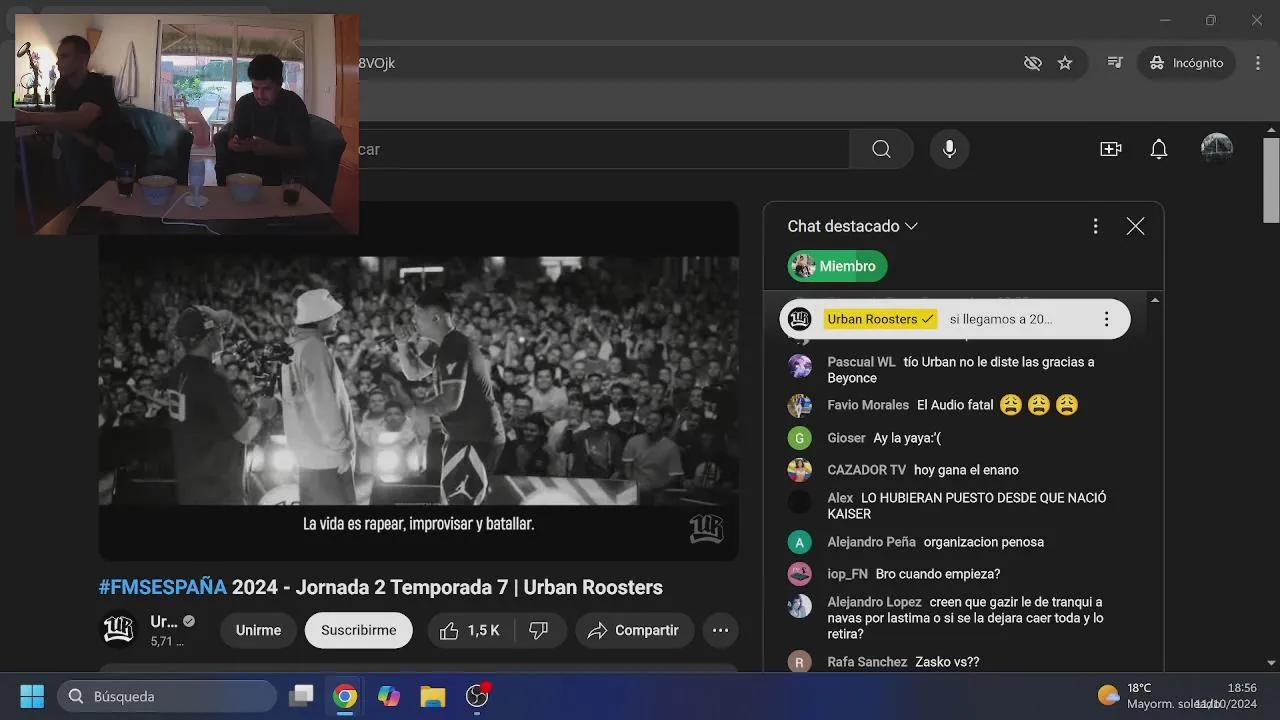Open Copilot from the taskbar

coord(389,696)
